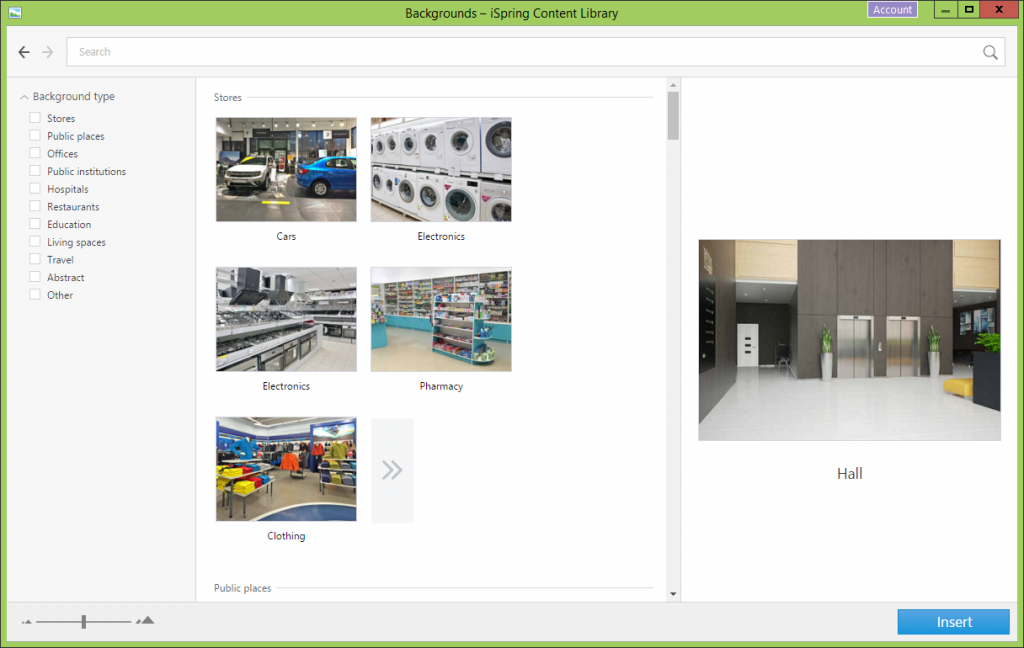Zoom out thumbnails using small triangle icon
1024x648 pixels.
(x=29, y=621)
